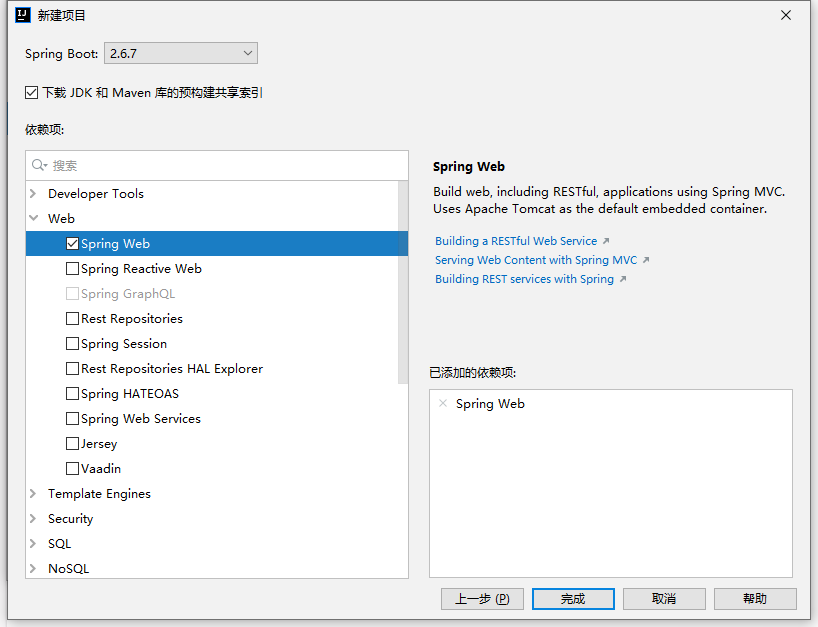Select the greyed-out Spring GraphQL row label
This screenshot has width=818, height=627.
(x=128, y=294)
